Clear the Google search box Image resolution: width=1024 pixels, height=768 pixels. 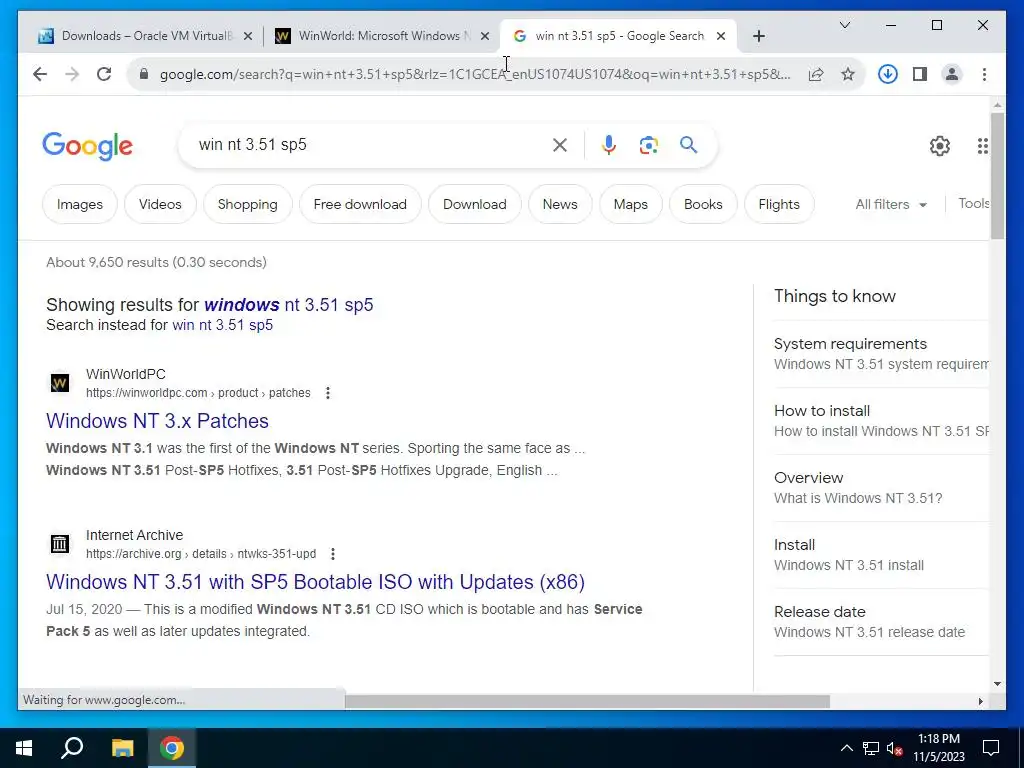560,145
